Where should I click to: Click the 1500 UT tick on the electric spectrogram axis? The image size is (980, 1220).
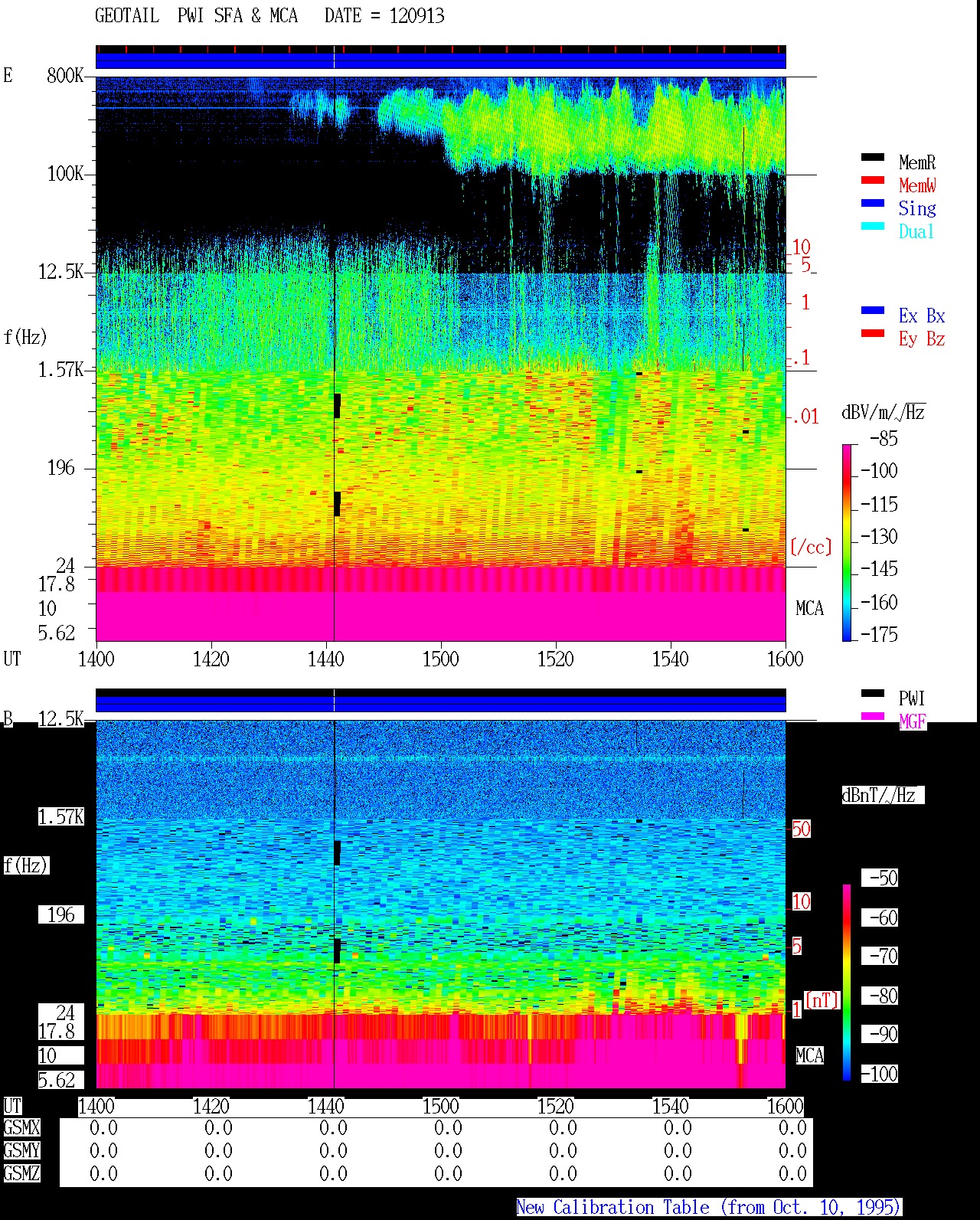(x=440, y=659)
